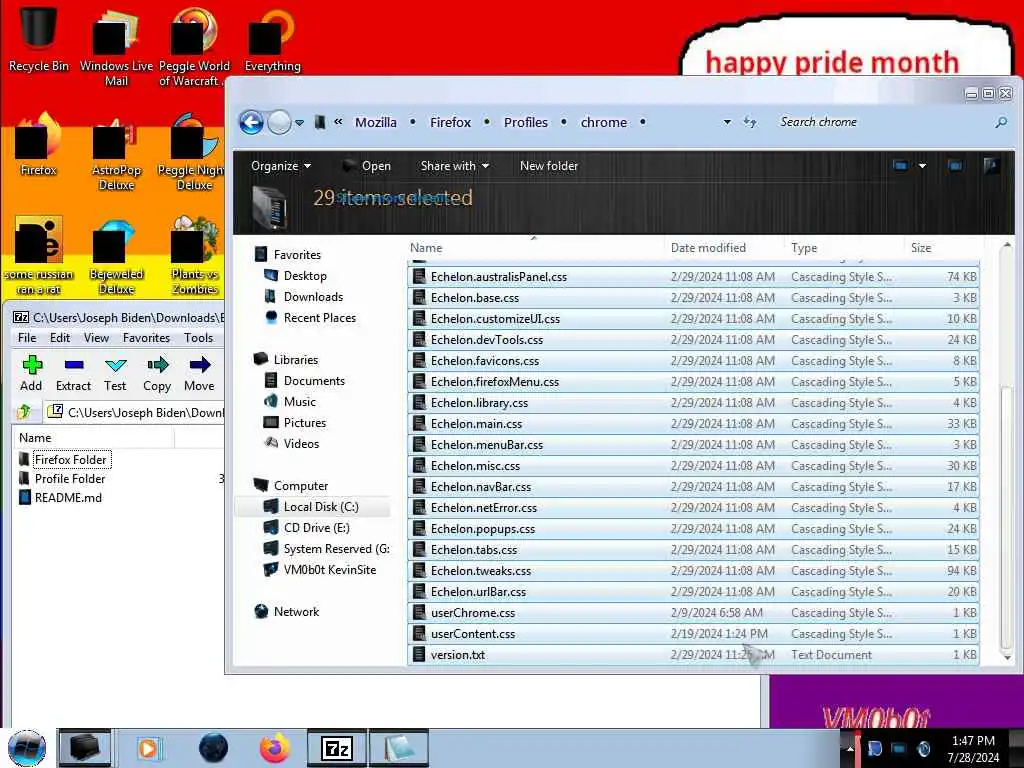1024x768 pixels.
Task: Select the version.txt file
Action: 694,654
